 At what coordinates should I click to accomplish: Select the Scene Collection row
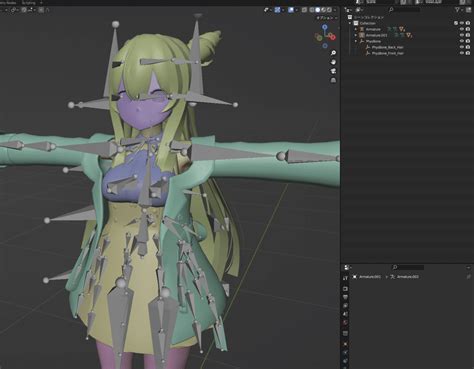pyautogui.click(x=369, y=17)
